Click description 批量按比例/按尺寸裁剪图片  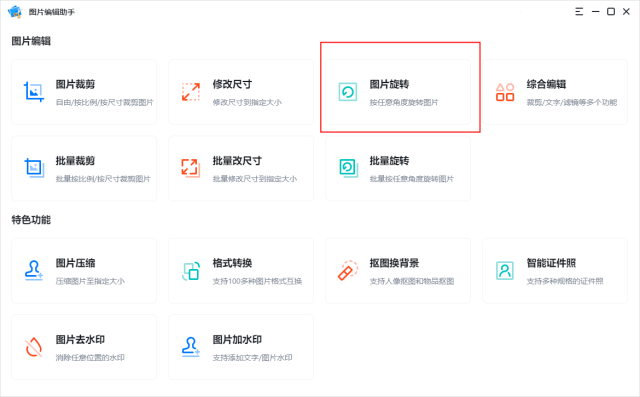pyautogui.click(x=103, y=179)
